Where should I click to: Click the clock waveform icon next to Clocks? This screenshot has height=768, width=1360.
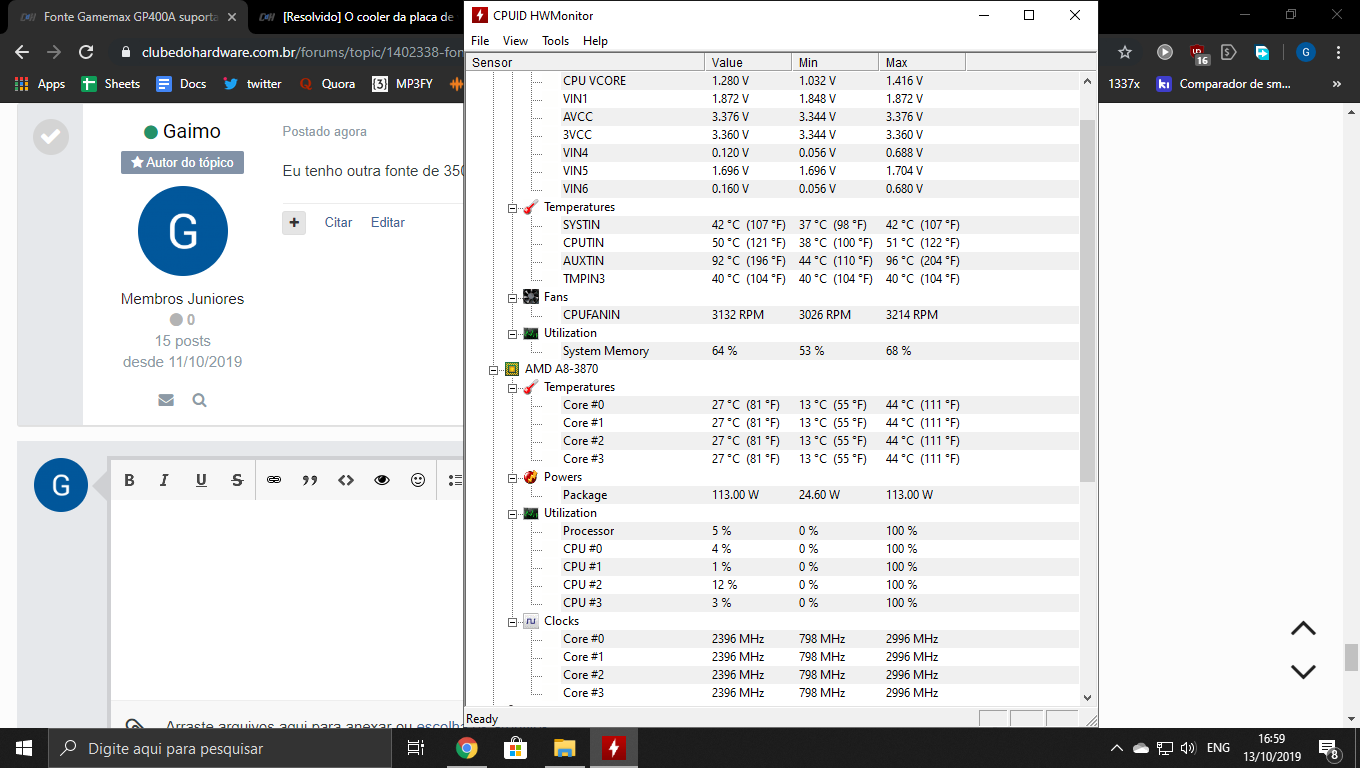click(x=531, y=621)
